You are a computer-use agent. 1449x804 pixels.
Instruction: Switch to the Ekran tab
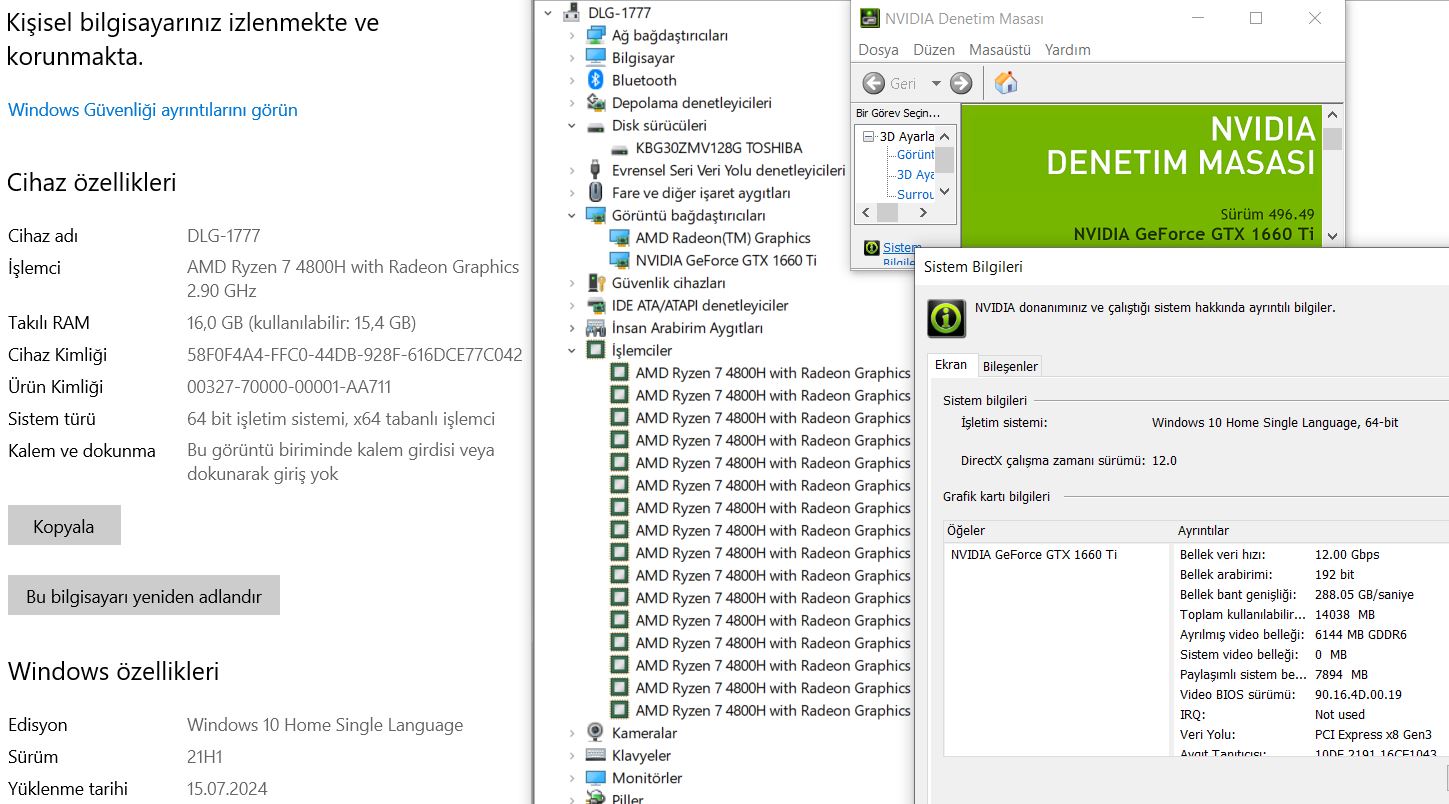951,365
